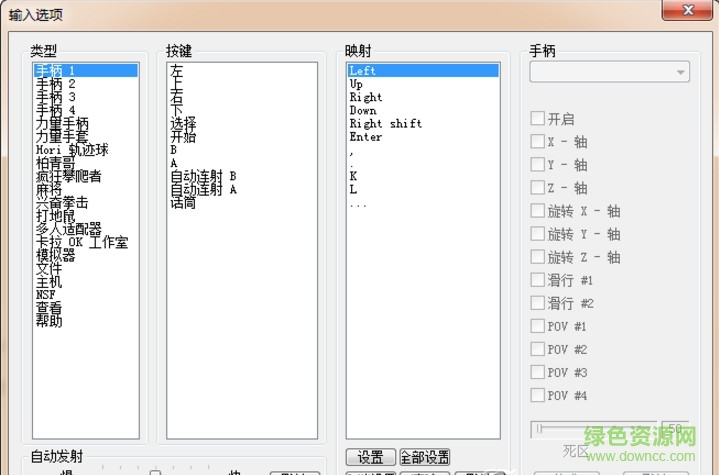The width and height of the screenshot is (719, 475).
Task: Check the 旋转 Z - 轴 option
Action: point(538,257)
